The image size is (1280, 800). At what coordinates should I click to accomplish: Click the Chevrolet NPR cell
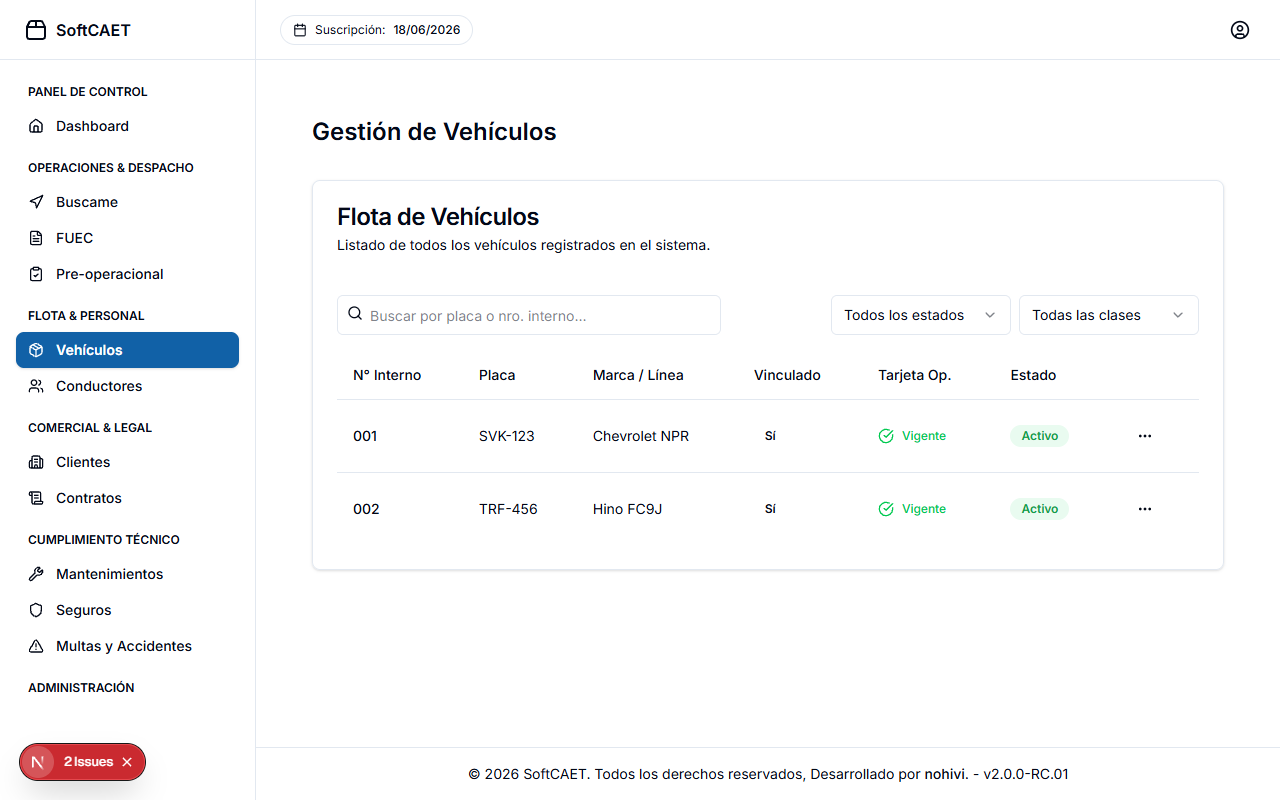641,436
